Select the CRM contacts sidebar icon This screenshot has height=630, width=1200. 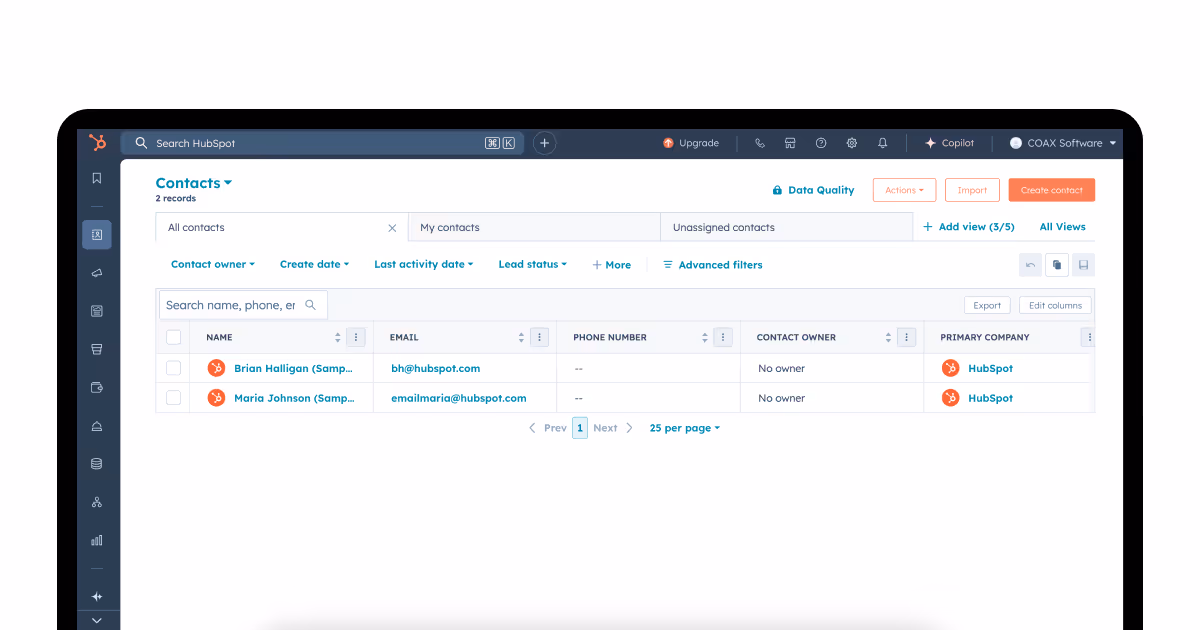click(97, 235)
